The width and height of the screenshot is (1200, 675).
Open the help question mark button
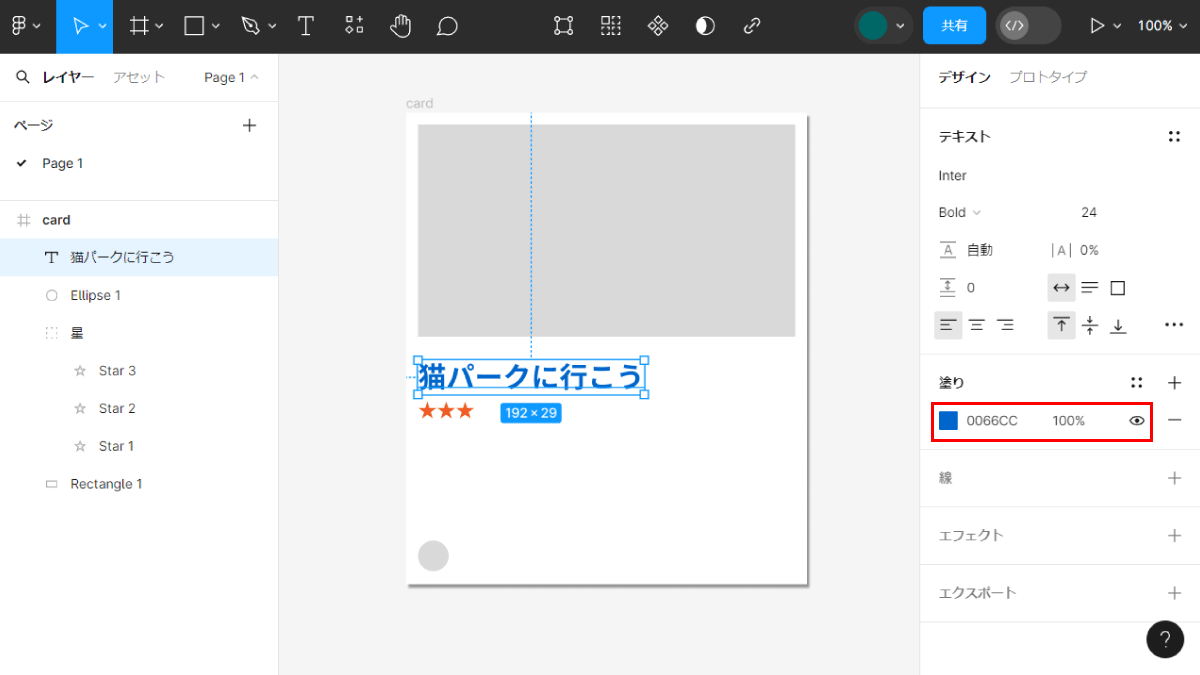pos(1165,639)
